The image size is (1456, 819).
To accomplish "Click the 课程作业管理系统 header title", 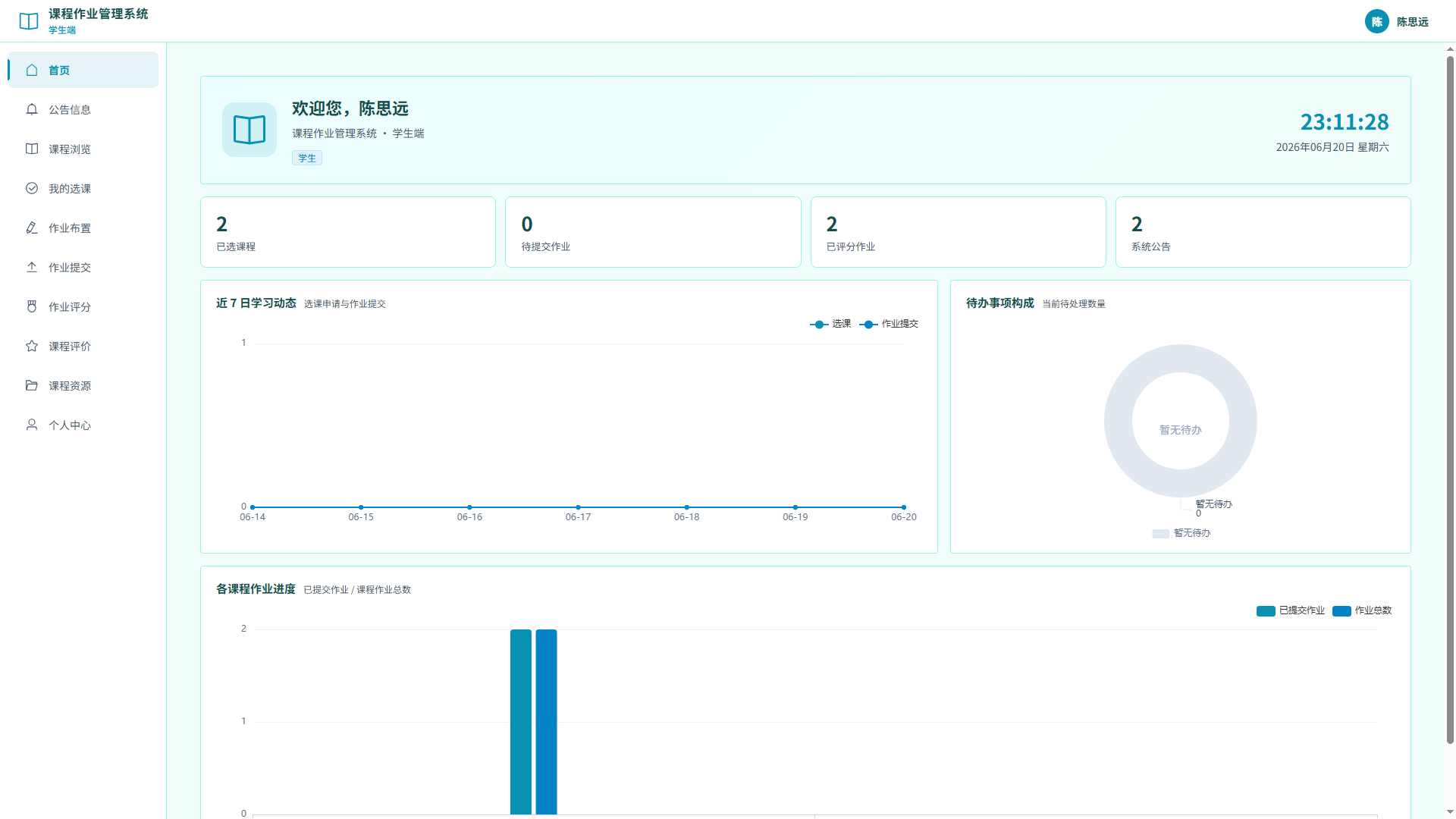I will point(99,14).
